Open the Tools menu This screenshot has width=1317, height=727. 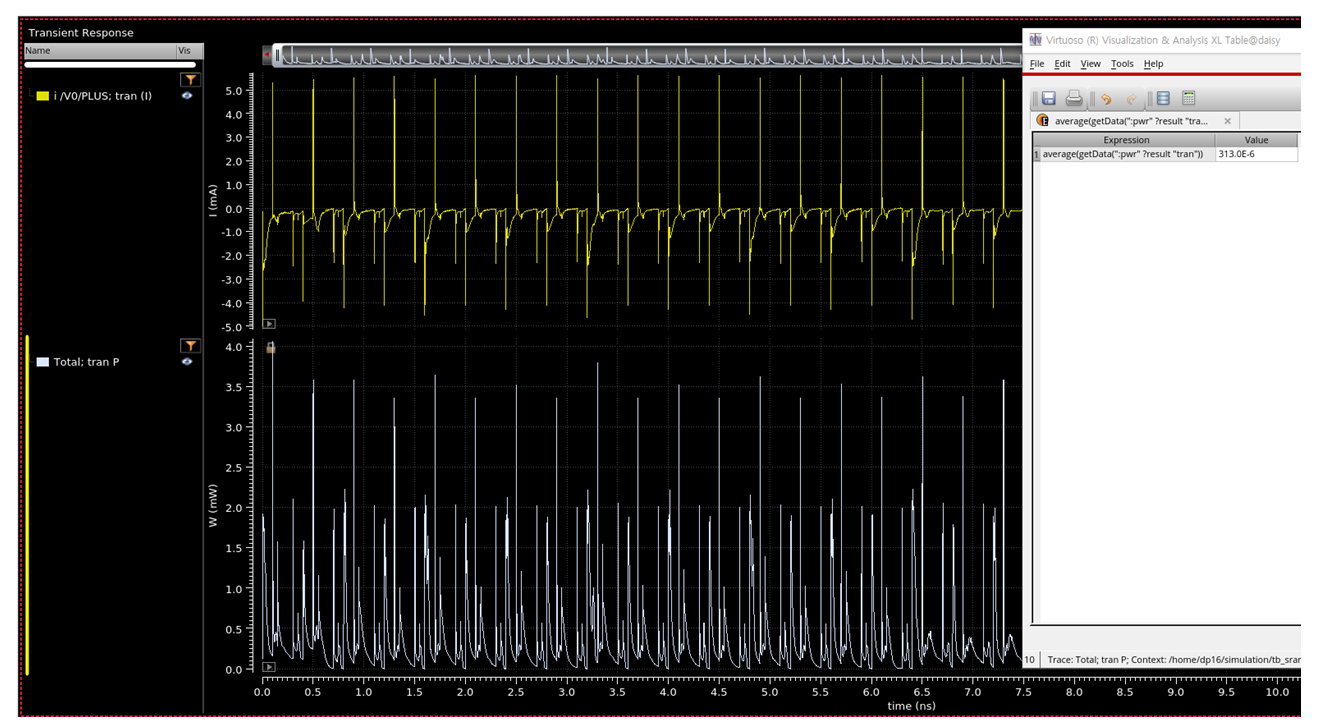pyautogui.click(x=1122, y=64)
